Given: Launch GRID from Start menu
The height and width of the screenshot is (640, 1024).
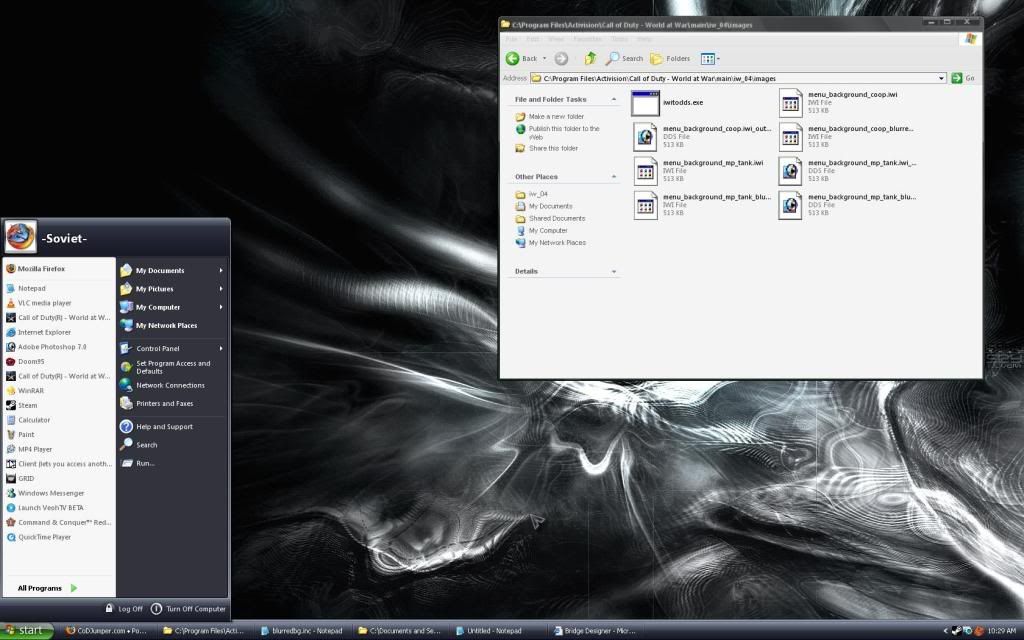Looking at the screenshot, I should pos(59,479).
